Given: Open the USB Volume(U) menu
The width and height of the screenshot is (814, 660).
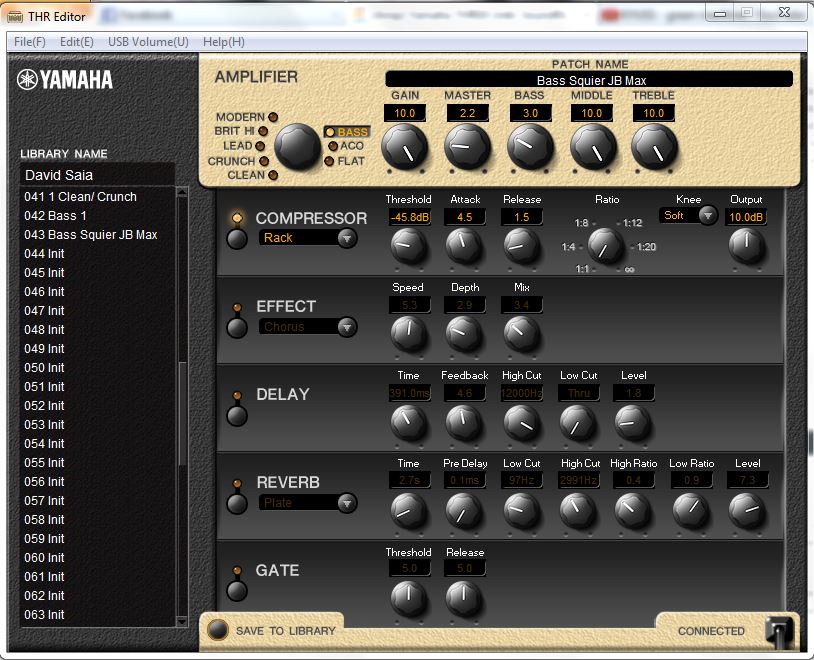Looking at the screenshot, I should click(x=148, y=42).
